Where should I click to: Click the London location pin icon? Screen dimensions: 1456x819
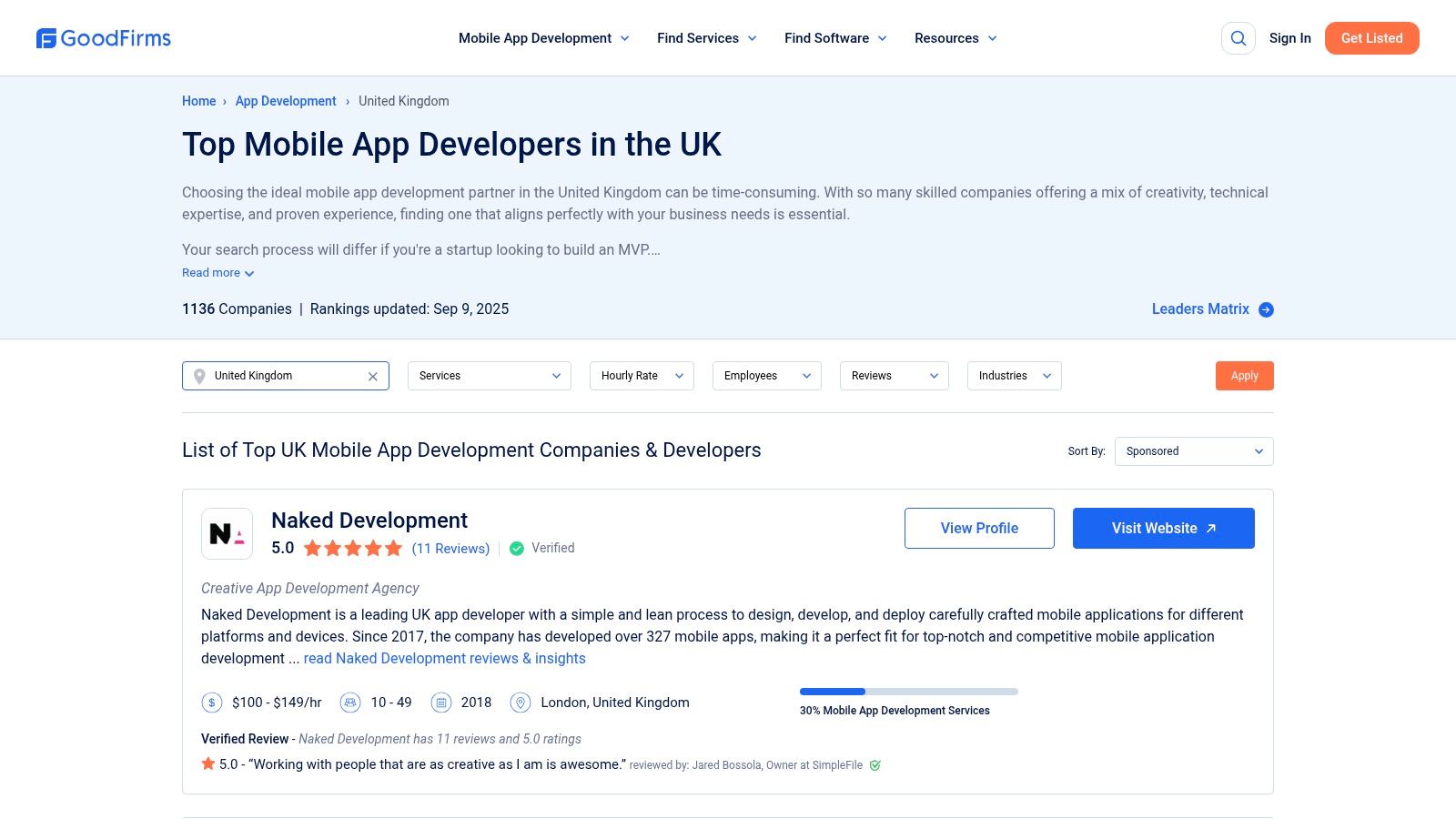521,703
